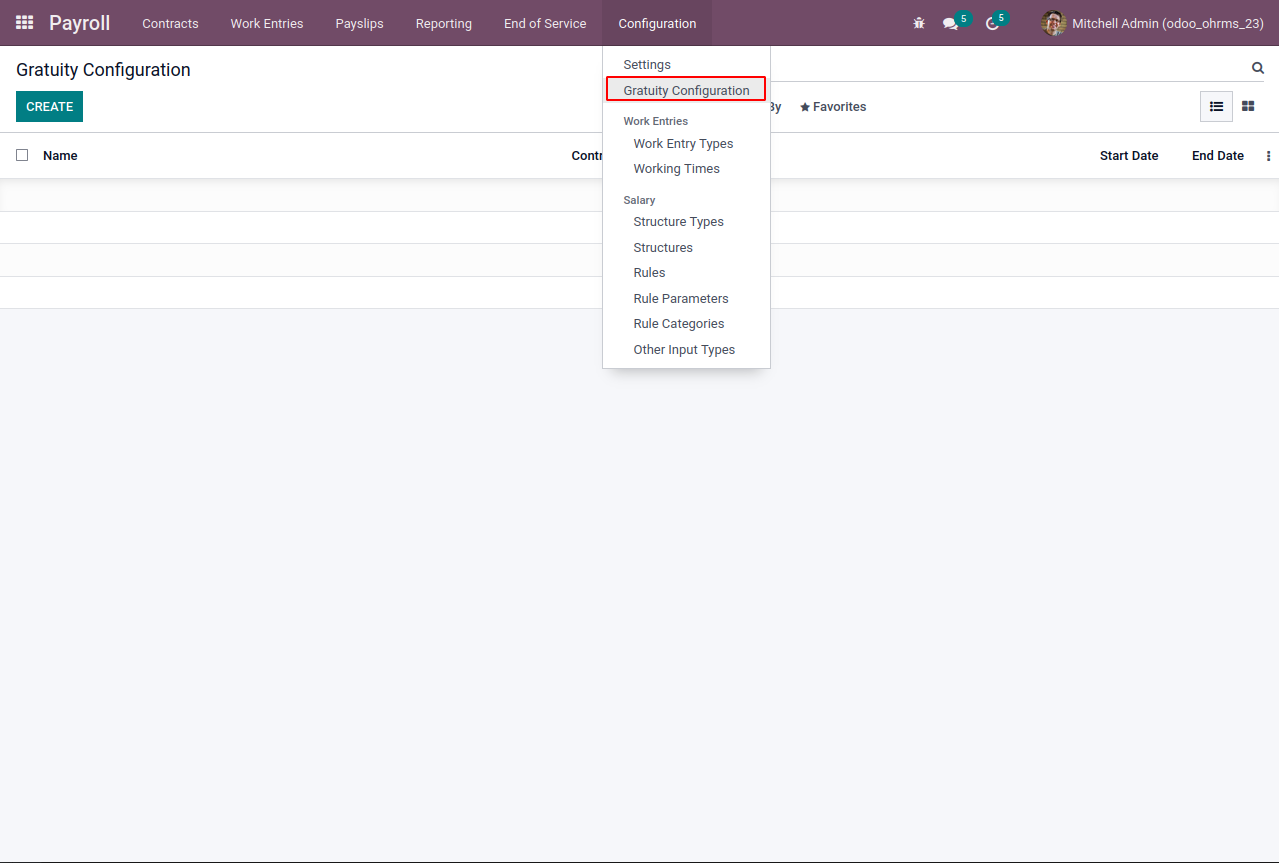Open the activities clock icon
The height and width of the screenshot is (863, 1279).
click(x=992, y=23)
